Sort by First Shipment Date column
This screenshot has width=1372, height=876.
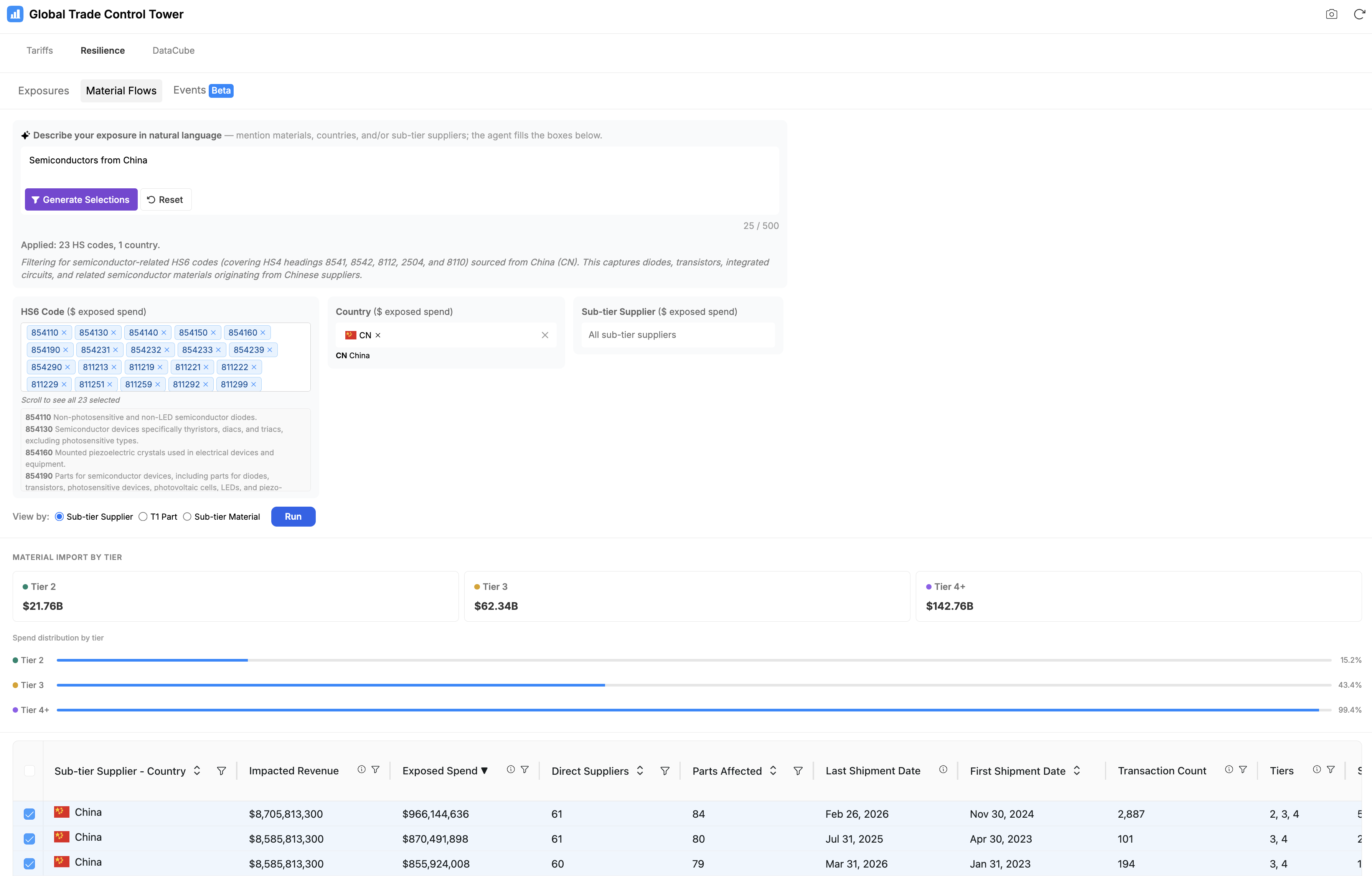pyautogui.click(x=1077, y=771)
